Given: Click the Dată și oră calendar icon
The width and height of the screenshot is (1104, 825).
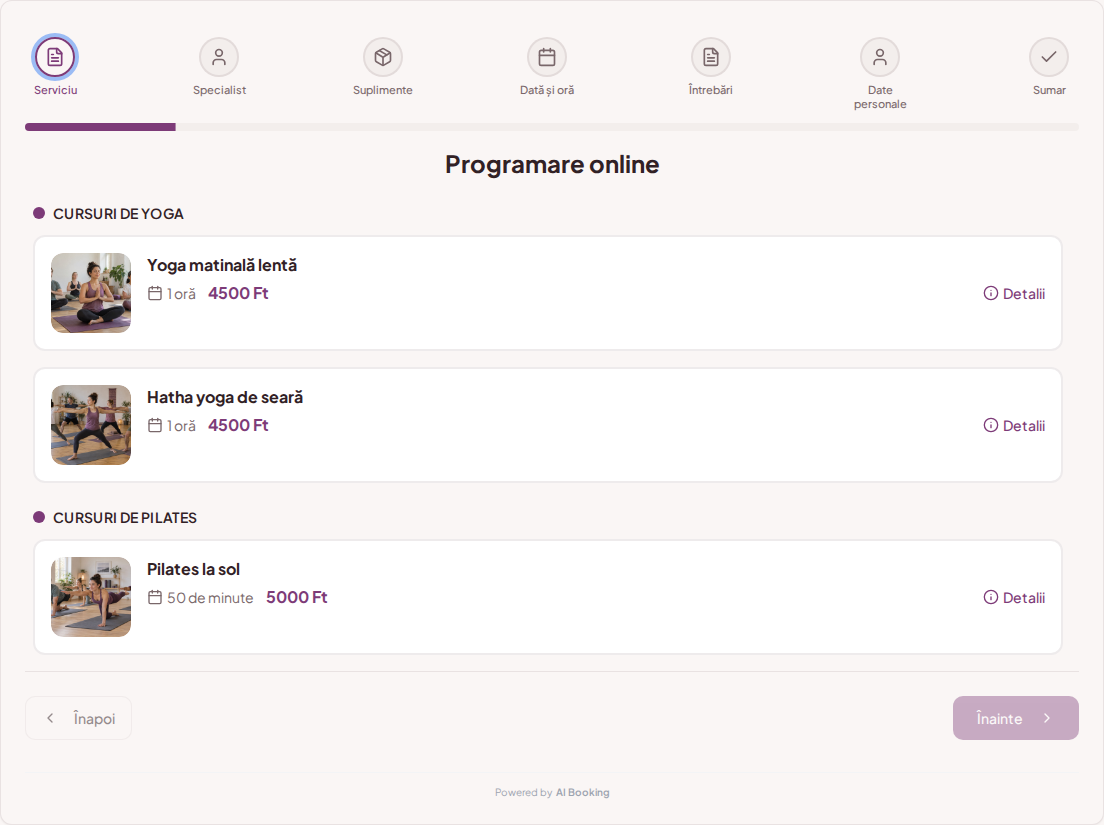Looking at the screenshot, I should (547, 57).
